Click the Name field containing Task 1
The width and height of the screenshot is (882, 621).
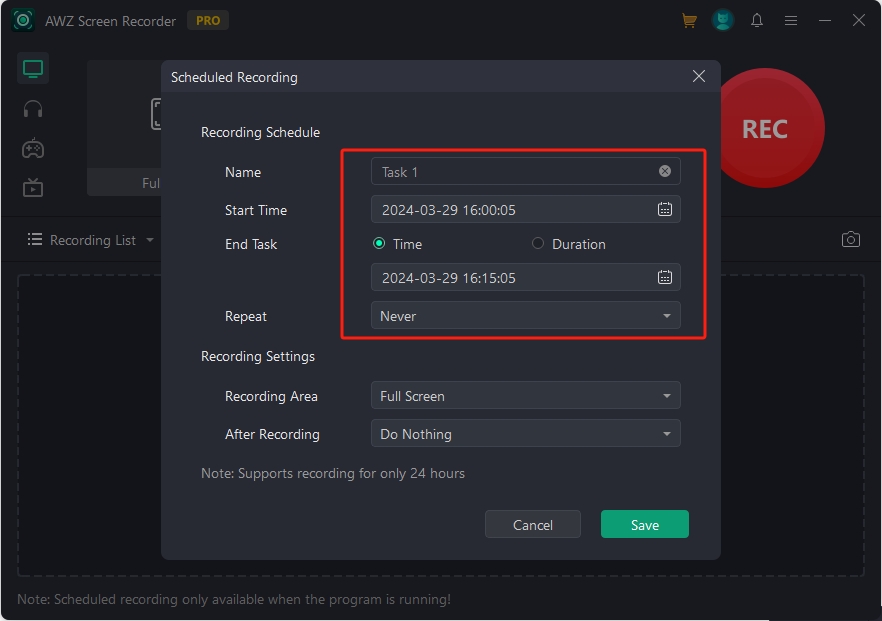[x=525, y=172]
